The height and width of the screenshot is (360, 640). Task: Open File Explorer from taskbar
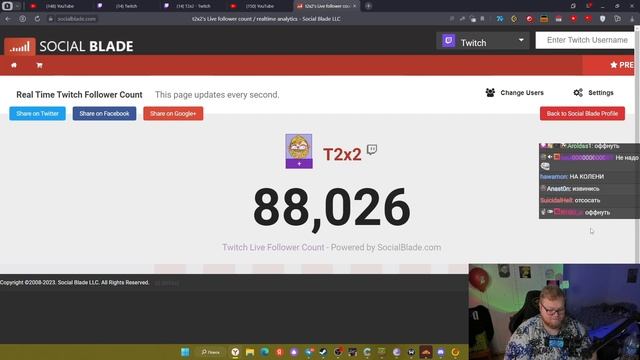(250, 352)
